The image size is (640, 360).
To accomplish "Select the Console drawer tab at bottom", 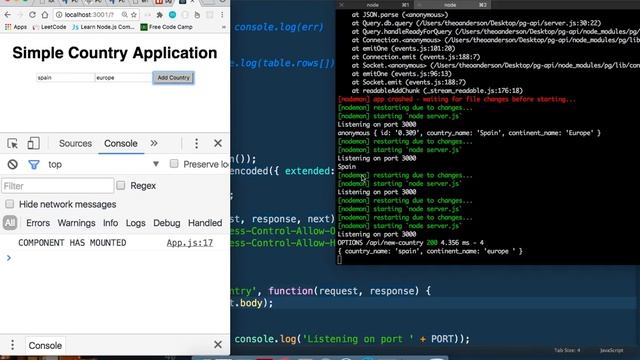I will [x=45, y=345].
